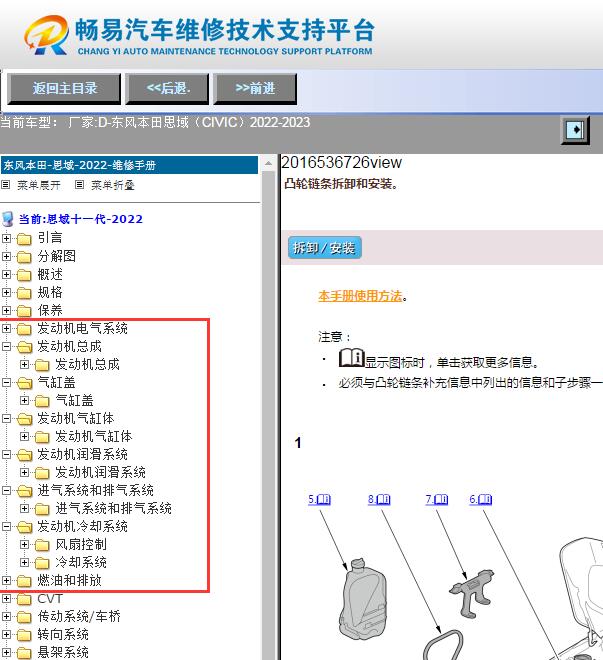Expand the 发动机电气系统 tree node
The image size is (603, 660).
(x=6, y=328)
